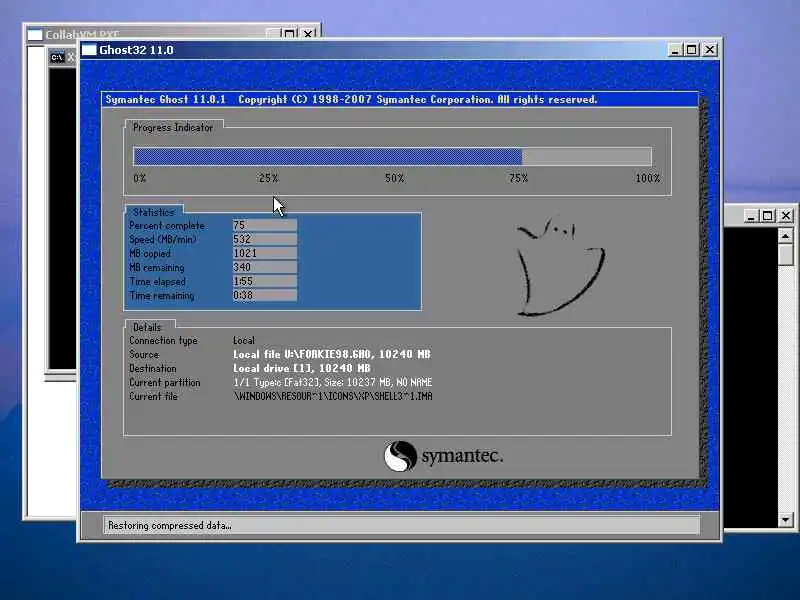Click the Ghost32 11.0 title bar icon
The image size is (800, 600).
pyautogui.click(x=89, y=50)
